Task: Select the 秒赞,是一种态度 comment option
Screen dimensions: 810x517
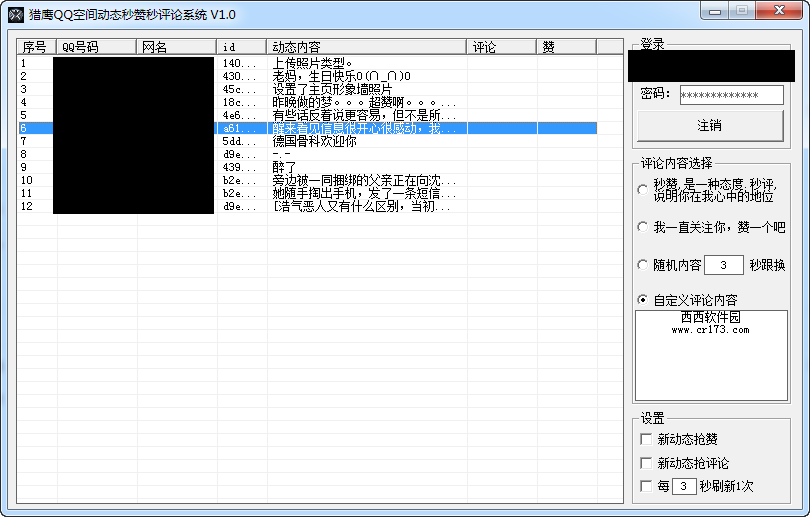Action: [643, 190]
